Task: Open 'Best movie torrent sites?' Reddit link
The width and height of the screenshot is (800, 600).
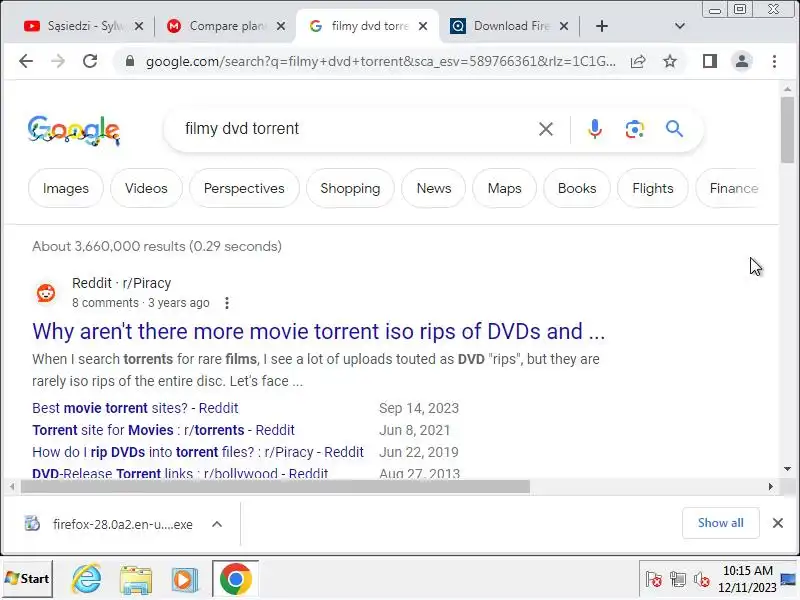Action: (x=135, y=408)
